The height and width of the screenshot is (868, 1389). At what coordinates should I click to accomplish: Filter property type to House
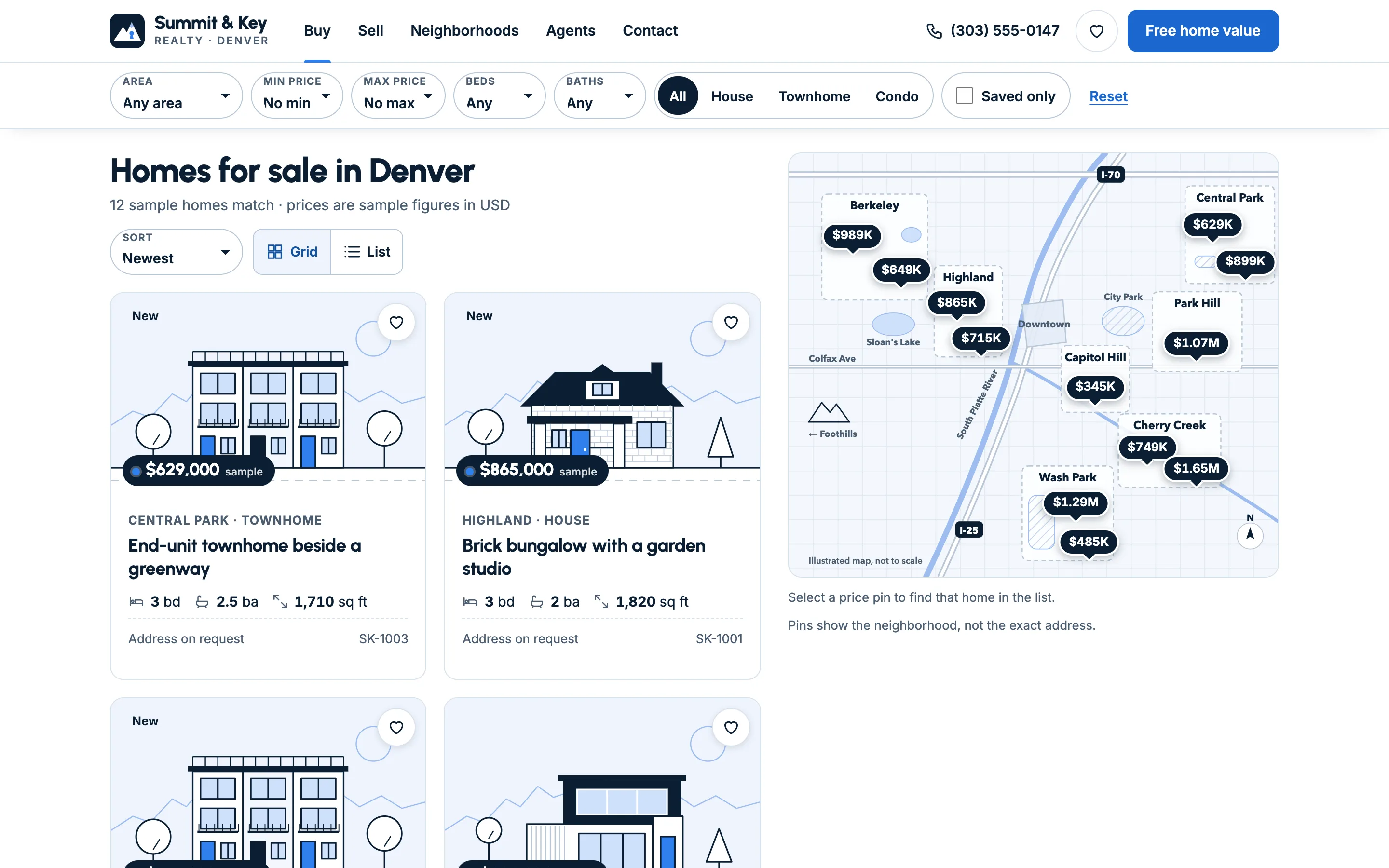pos(732,96)
